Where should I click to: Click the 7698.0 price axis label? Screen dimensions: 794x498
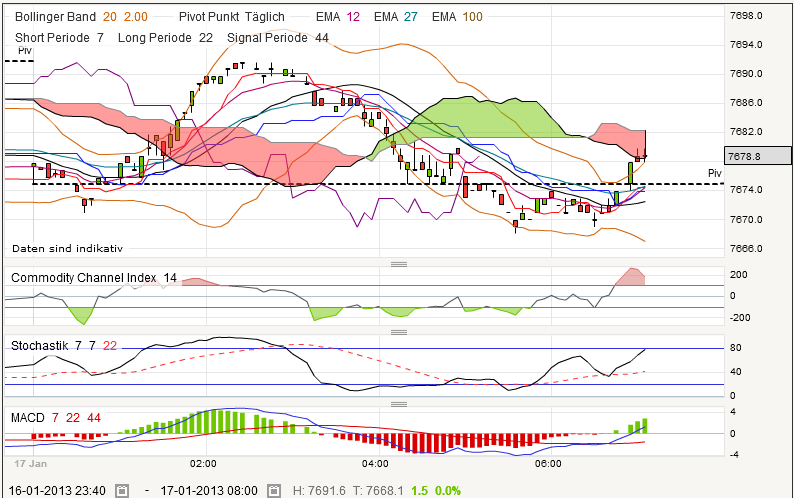pyautogui.click(x=746, y=16)
